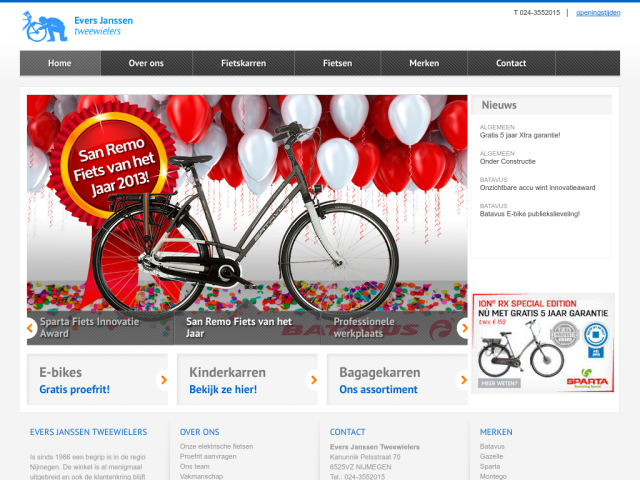640x480 pixels.
Task: Open the ION RX Special Edition banner
Action: (x=543, y=343)
